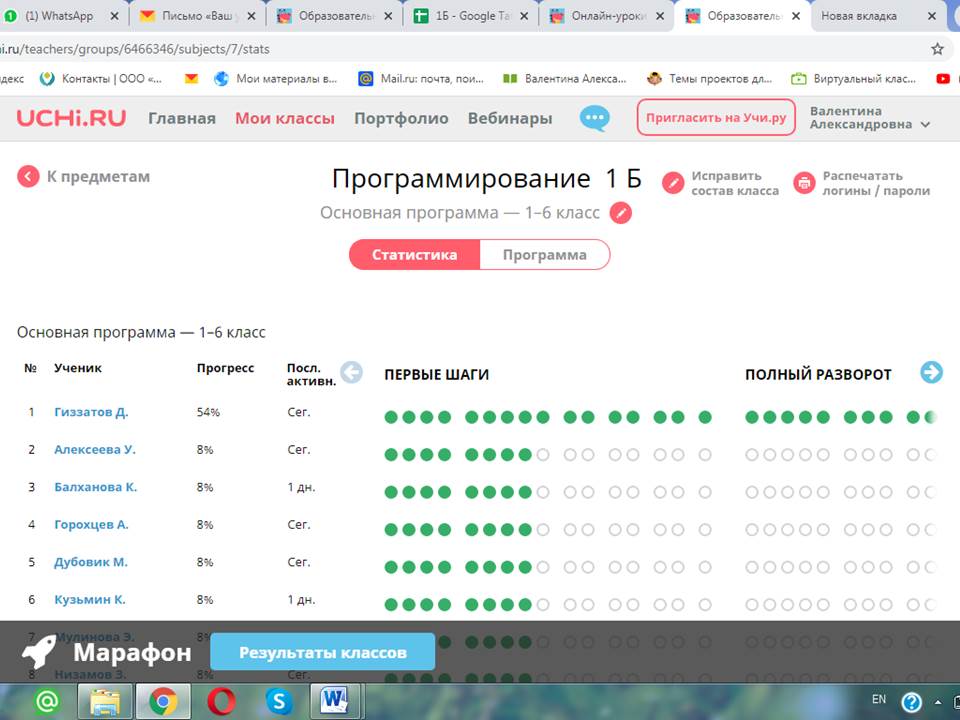
Task: Bookmark the page with the star icon
Action: 937,49
